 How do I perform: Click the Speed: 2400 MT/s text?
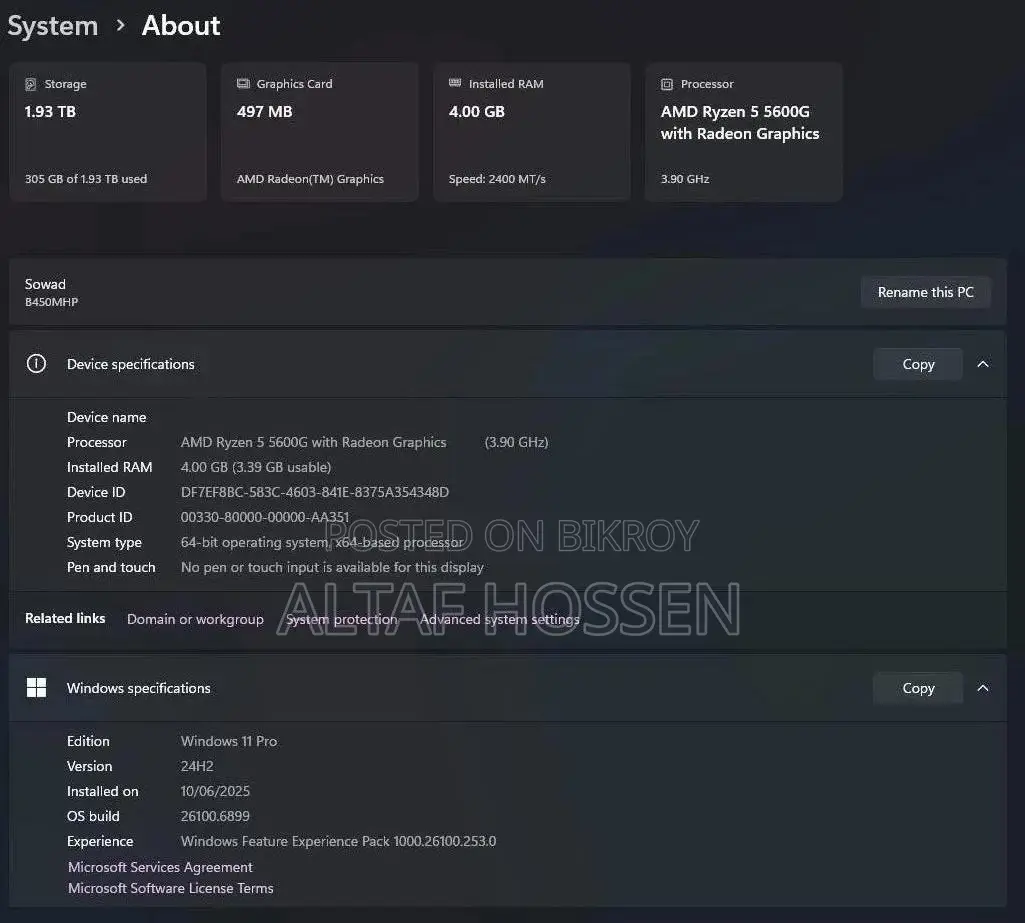point(497,178)
